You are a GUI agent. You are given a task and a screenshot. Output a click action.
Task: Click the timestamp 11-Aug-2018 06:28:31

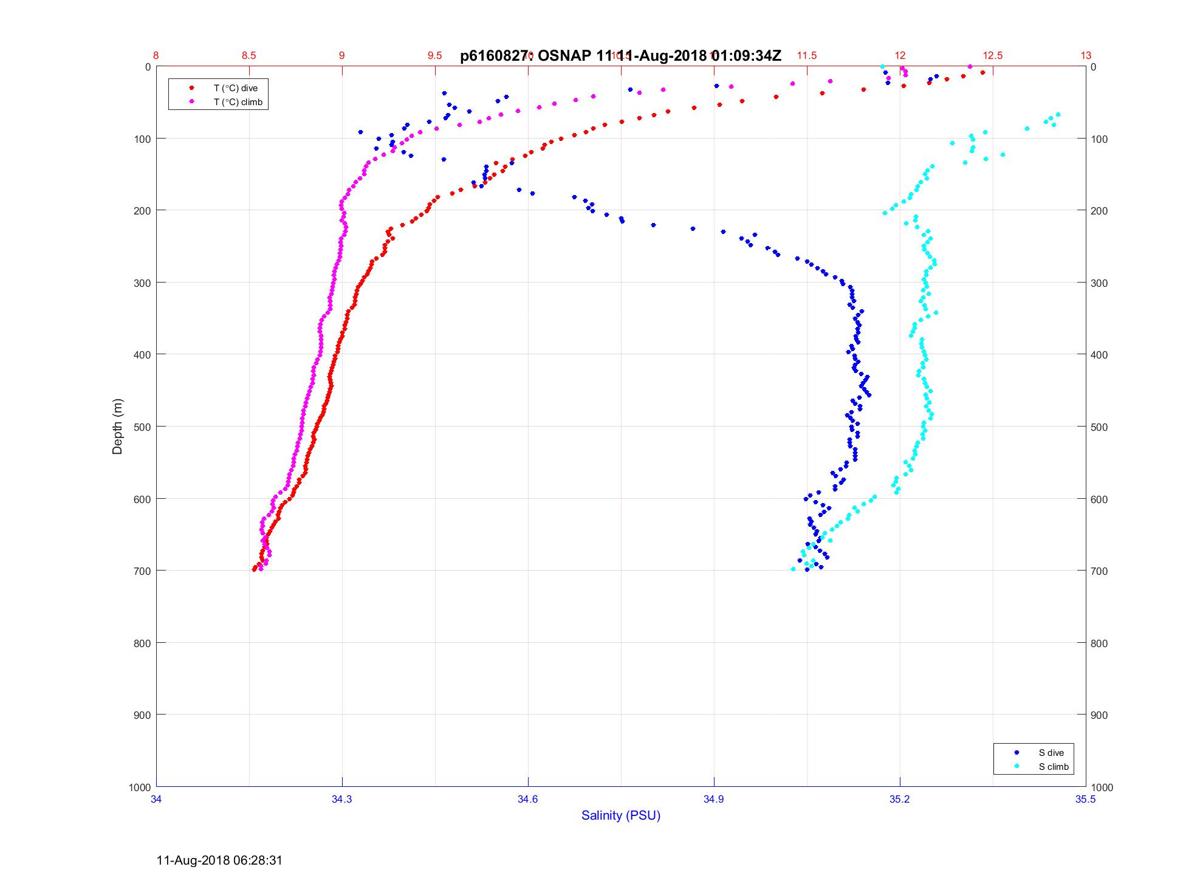pyautogui.click(x=221, y=860)
